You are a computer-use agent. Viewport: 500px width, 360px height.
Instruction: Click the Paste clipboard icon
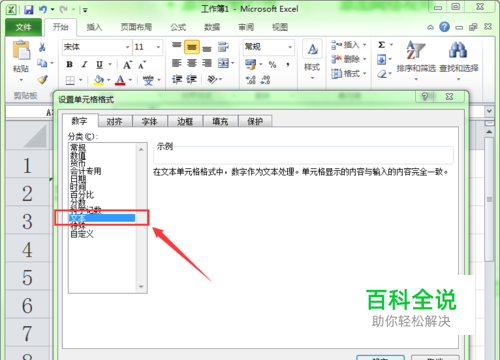pyautogui.click(x=21, y=50)
